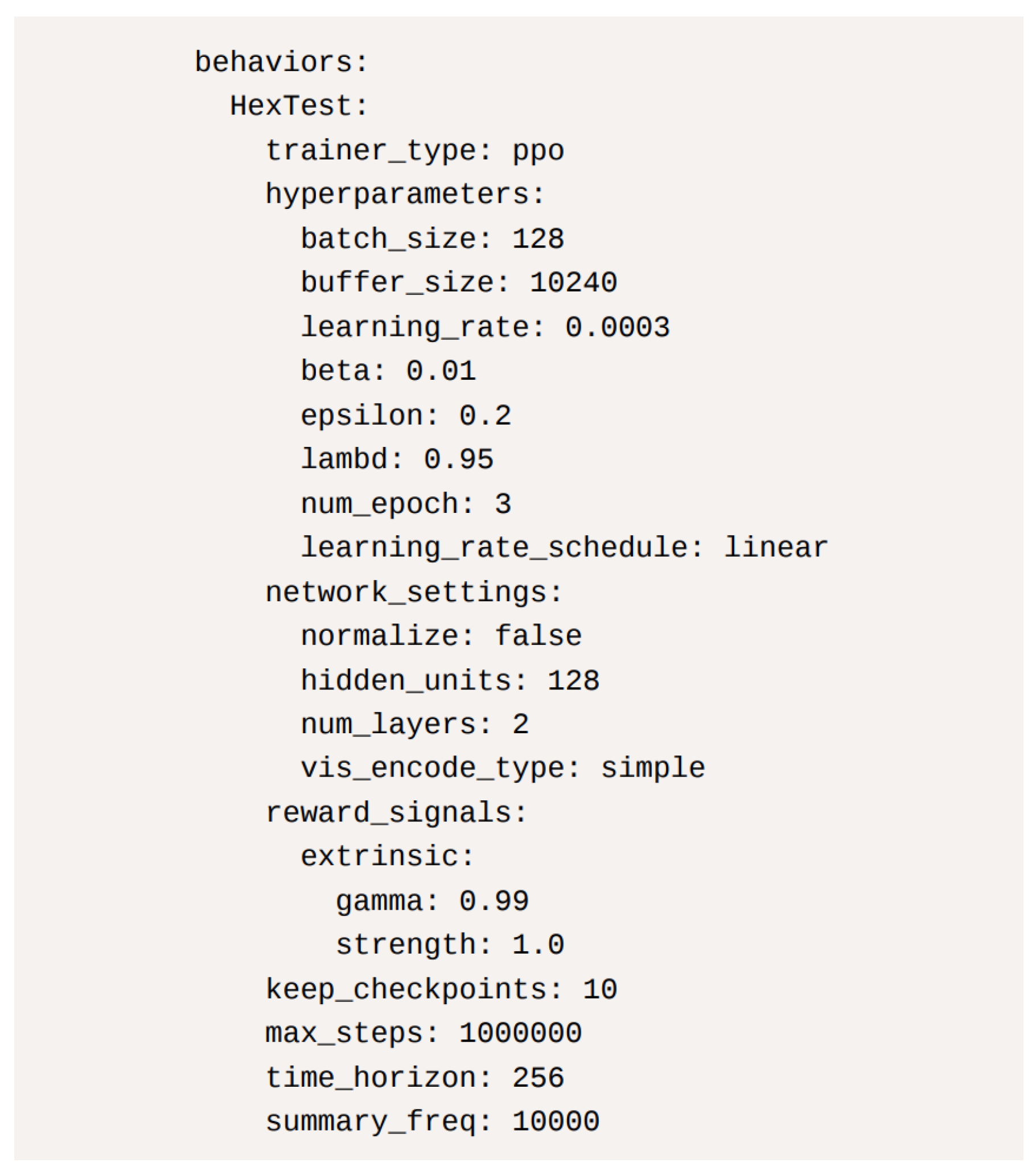The width and height of the screenshot is (1036, 1175).
Task: Click the 'normalize: false' line
Action: coord(441,636)
